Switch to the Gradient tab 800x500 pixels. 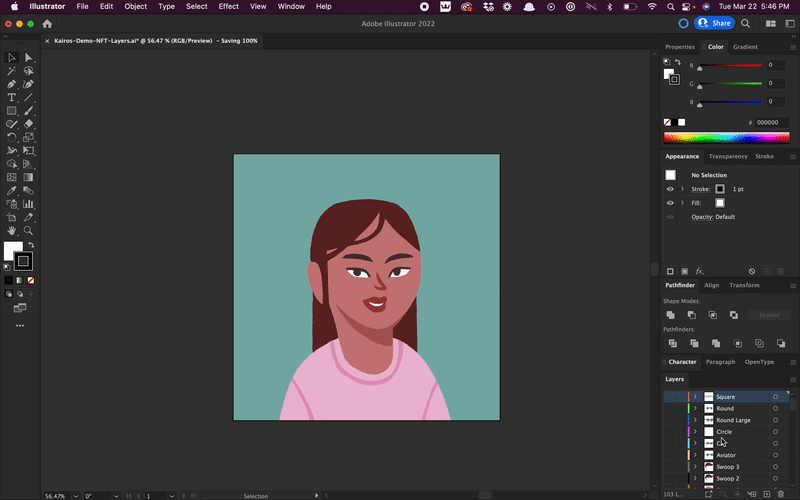[x=745, y=47]
